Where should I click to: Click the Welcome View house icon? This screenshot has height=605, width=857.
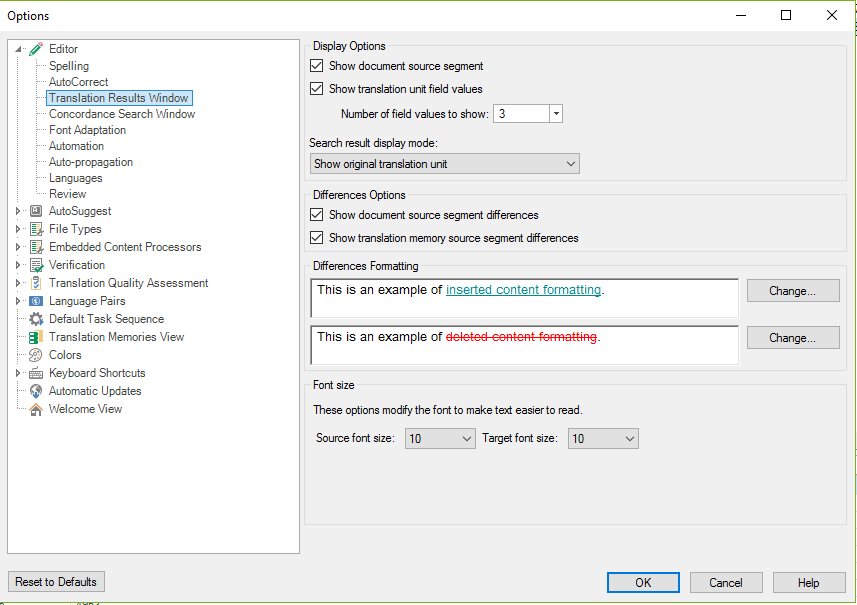(36, 409)
